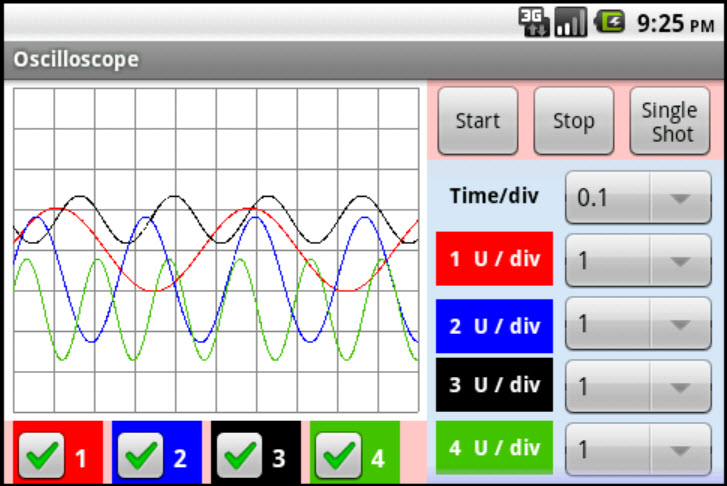727x486 pixels.
Task: Tap the Stop button
Action: coord(574,121)
